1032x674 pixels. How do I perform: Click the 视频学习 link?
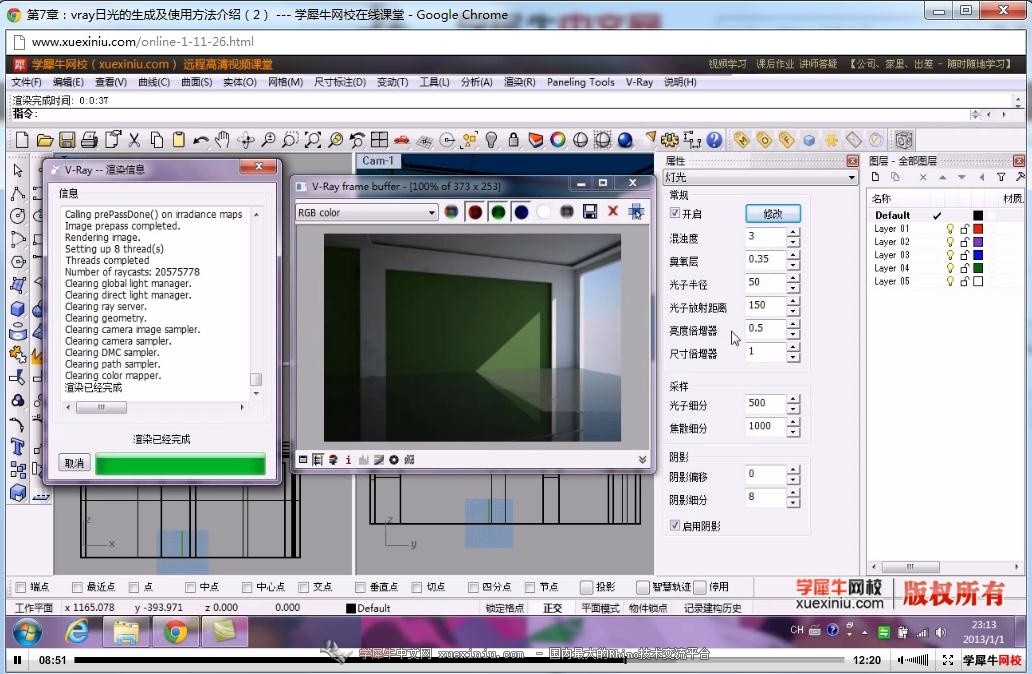[x=727, y=64]
